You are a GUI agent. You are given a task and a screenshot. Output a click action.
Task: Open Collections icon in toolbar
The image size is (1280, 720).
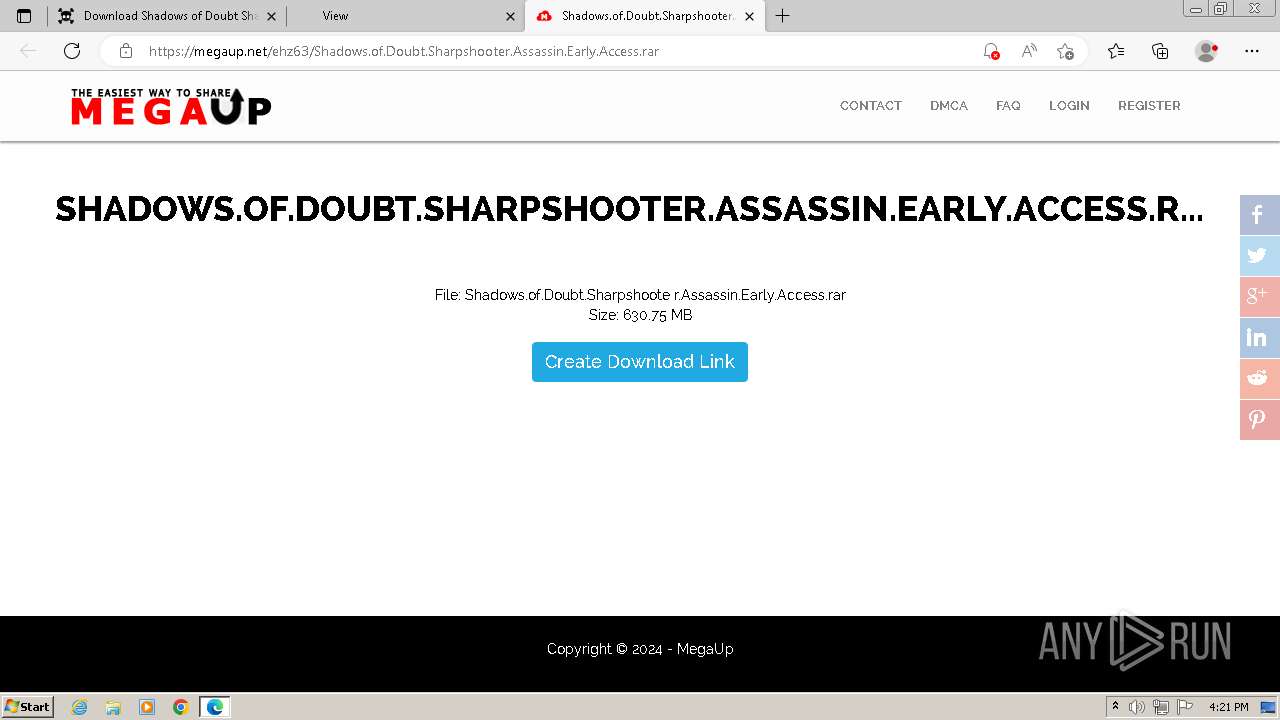click(1160, 51)
